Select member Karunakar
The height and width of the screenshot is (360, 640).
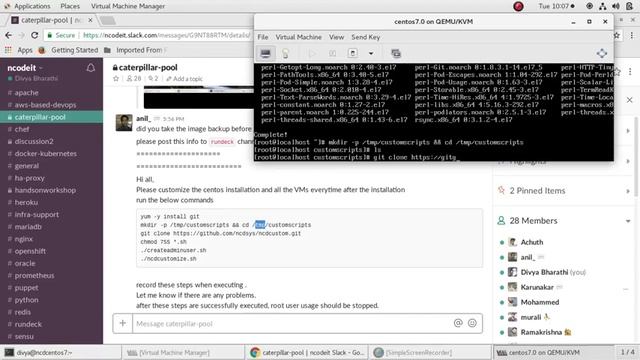tap(537, 287)
